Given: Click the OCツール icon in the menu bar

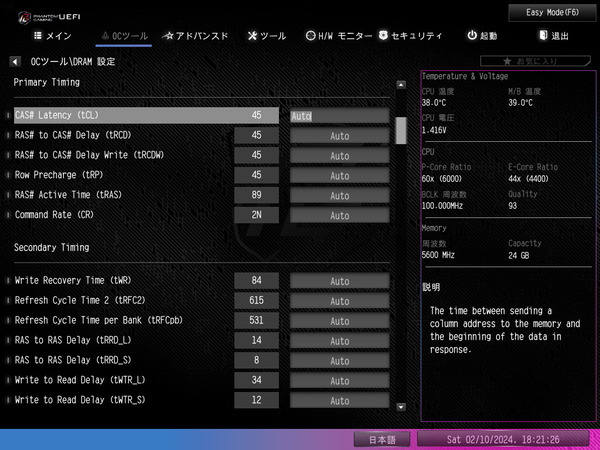Looking at the screenshot, I should 105,36.
